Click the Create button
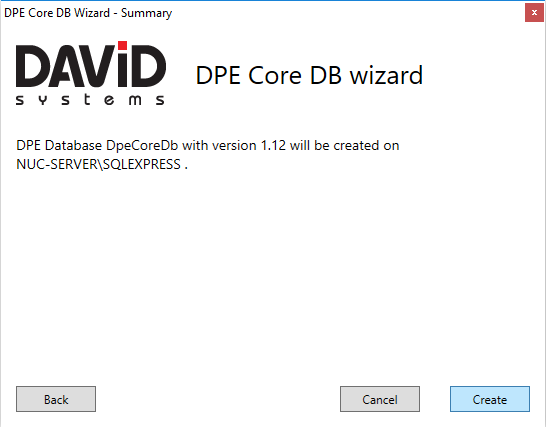 490,399
